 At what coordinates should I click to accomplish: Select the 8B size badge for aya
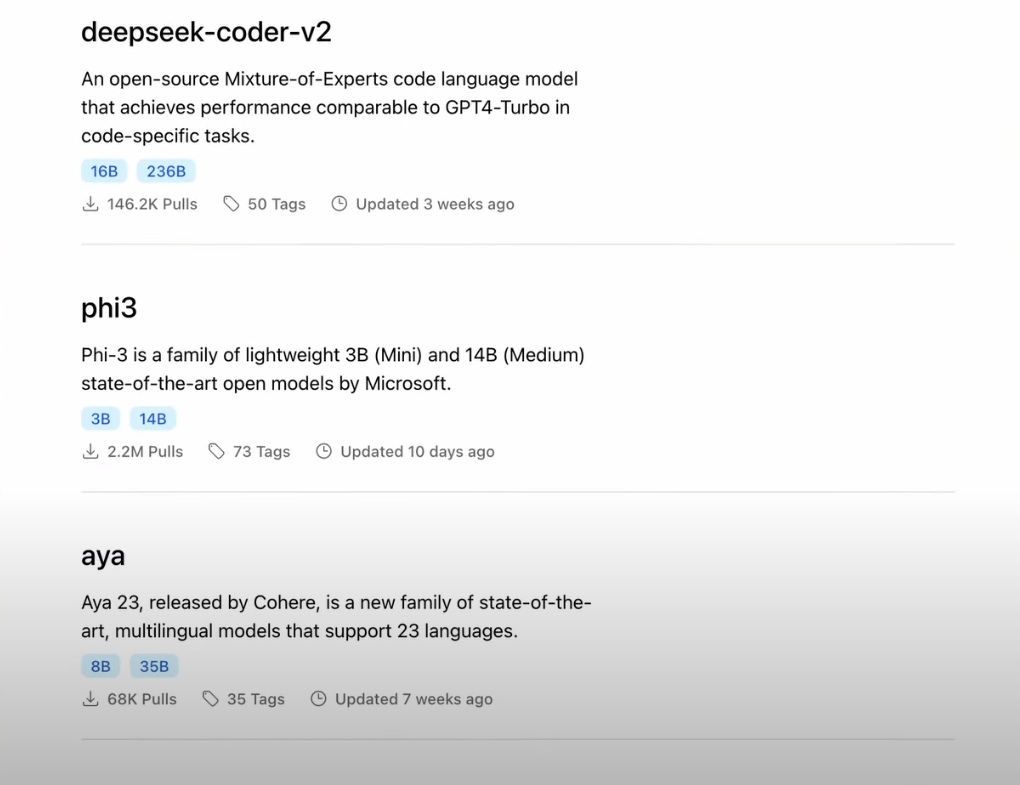[x=101, y=667]
